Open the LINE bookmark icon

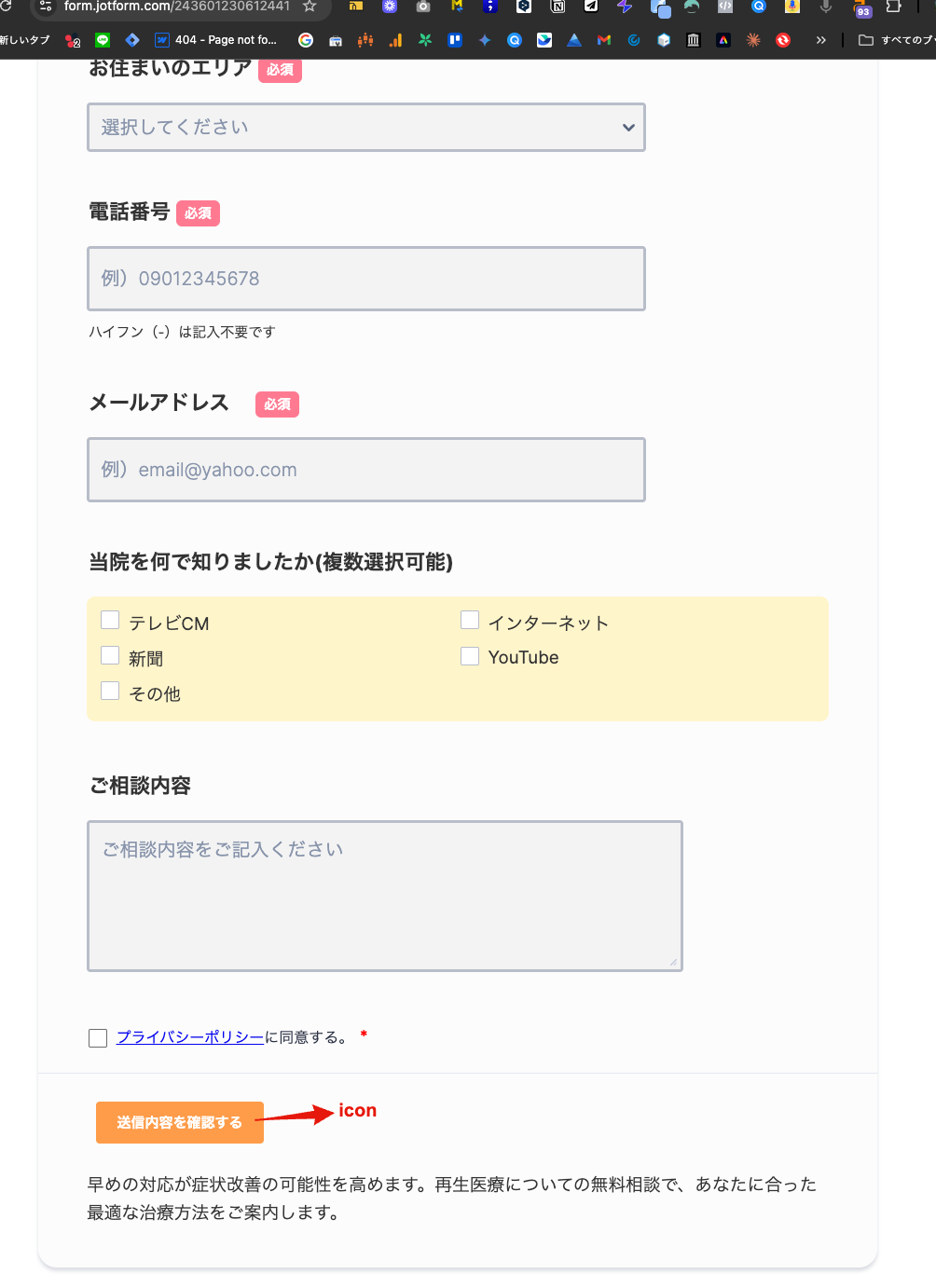103,40
